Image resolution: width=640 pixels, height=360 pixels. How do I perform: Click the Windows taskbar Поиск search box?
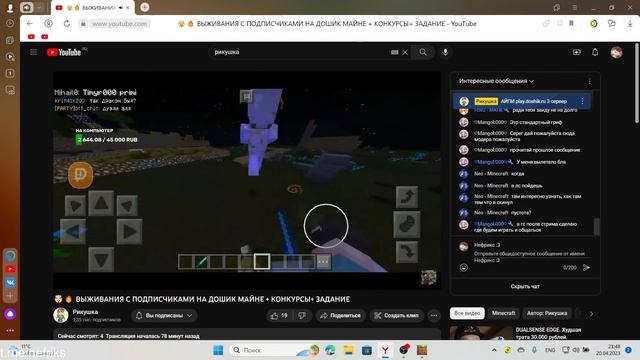(x=274, y=350)
